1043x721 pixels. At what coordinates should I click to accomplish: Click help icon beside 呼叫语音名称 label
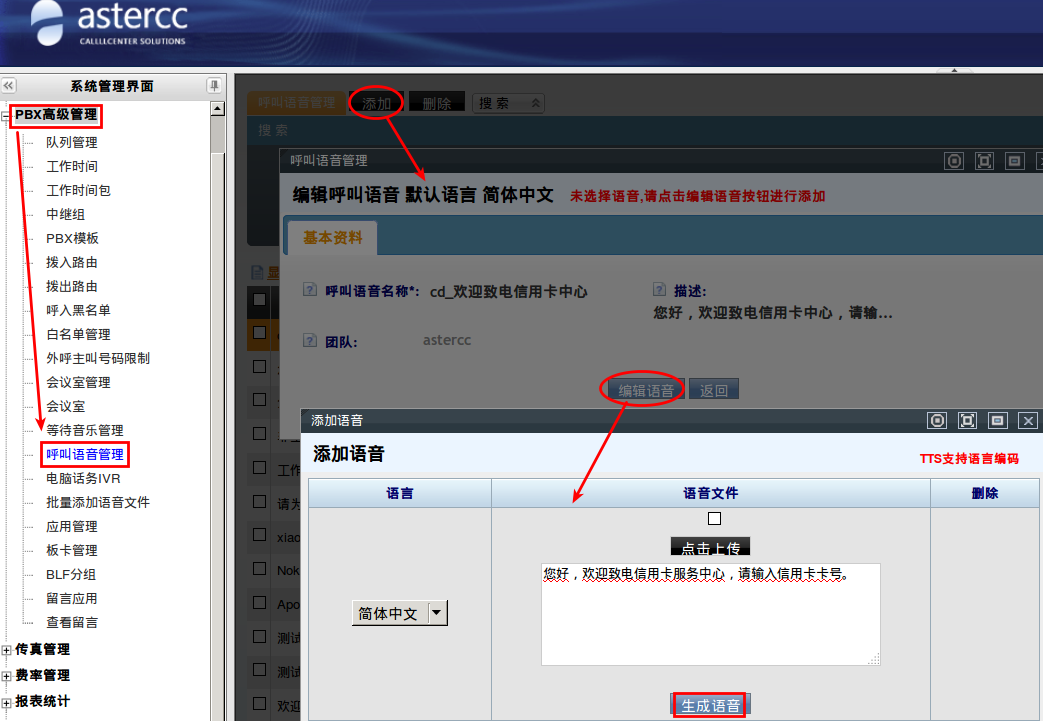[310, 290]
